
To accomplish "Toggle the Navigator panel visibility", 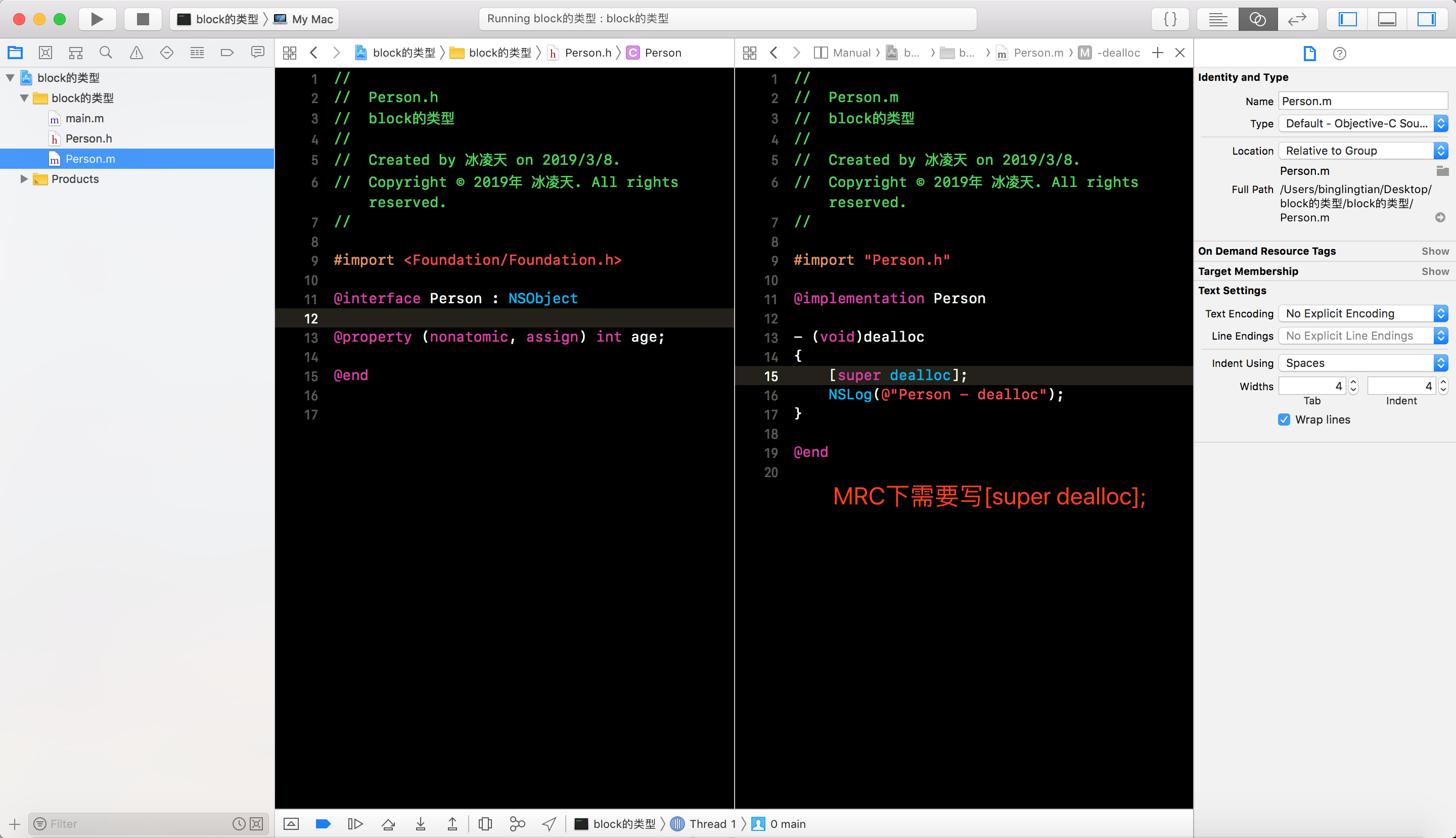I will point(1347,19).
